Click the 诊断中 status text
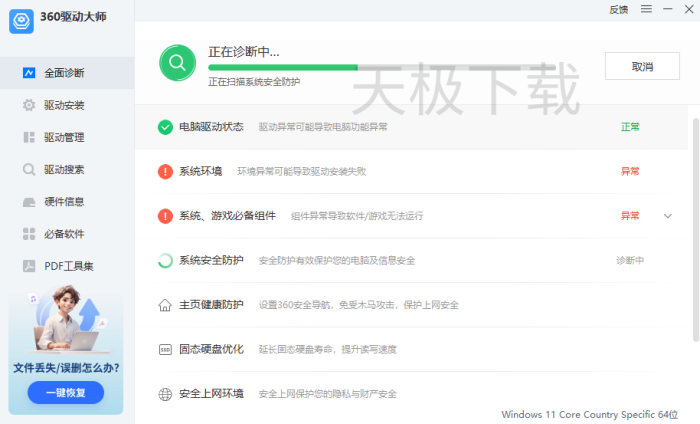Viewport: 700px width, 424px height. pos(630,261)
